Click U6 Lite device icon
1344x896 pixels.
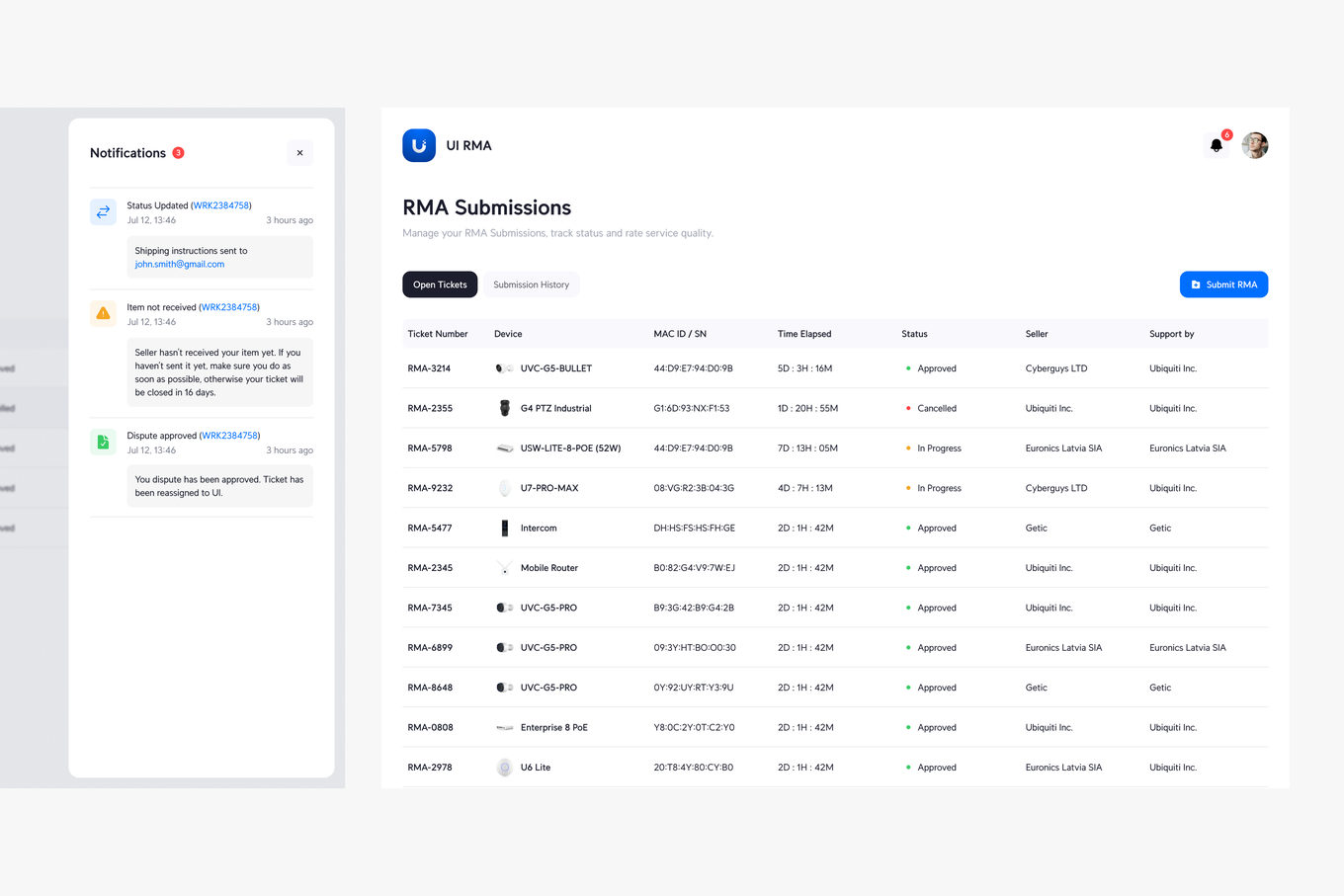coord(504,768)
